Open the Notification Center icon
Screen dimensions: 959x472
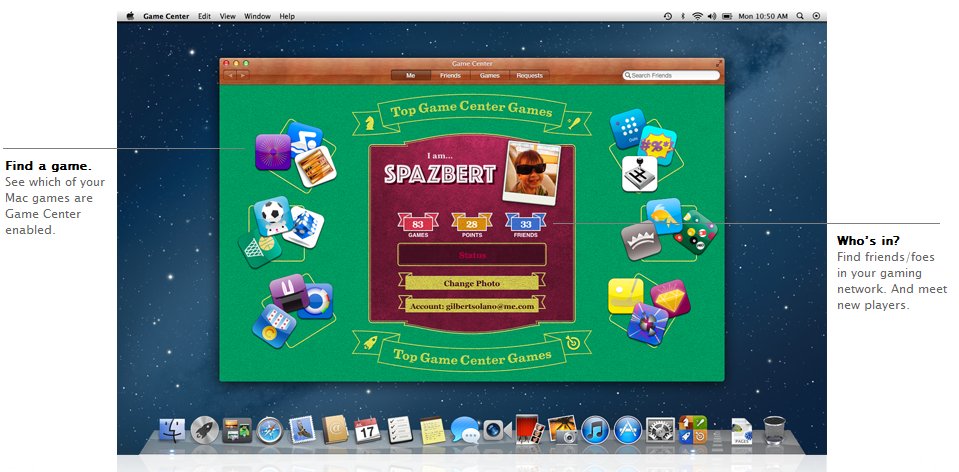(816, 17)
